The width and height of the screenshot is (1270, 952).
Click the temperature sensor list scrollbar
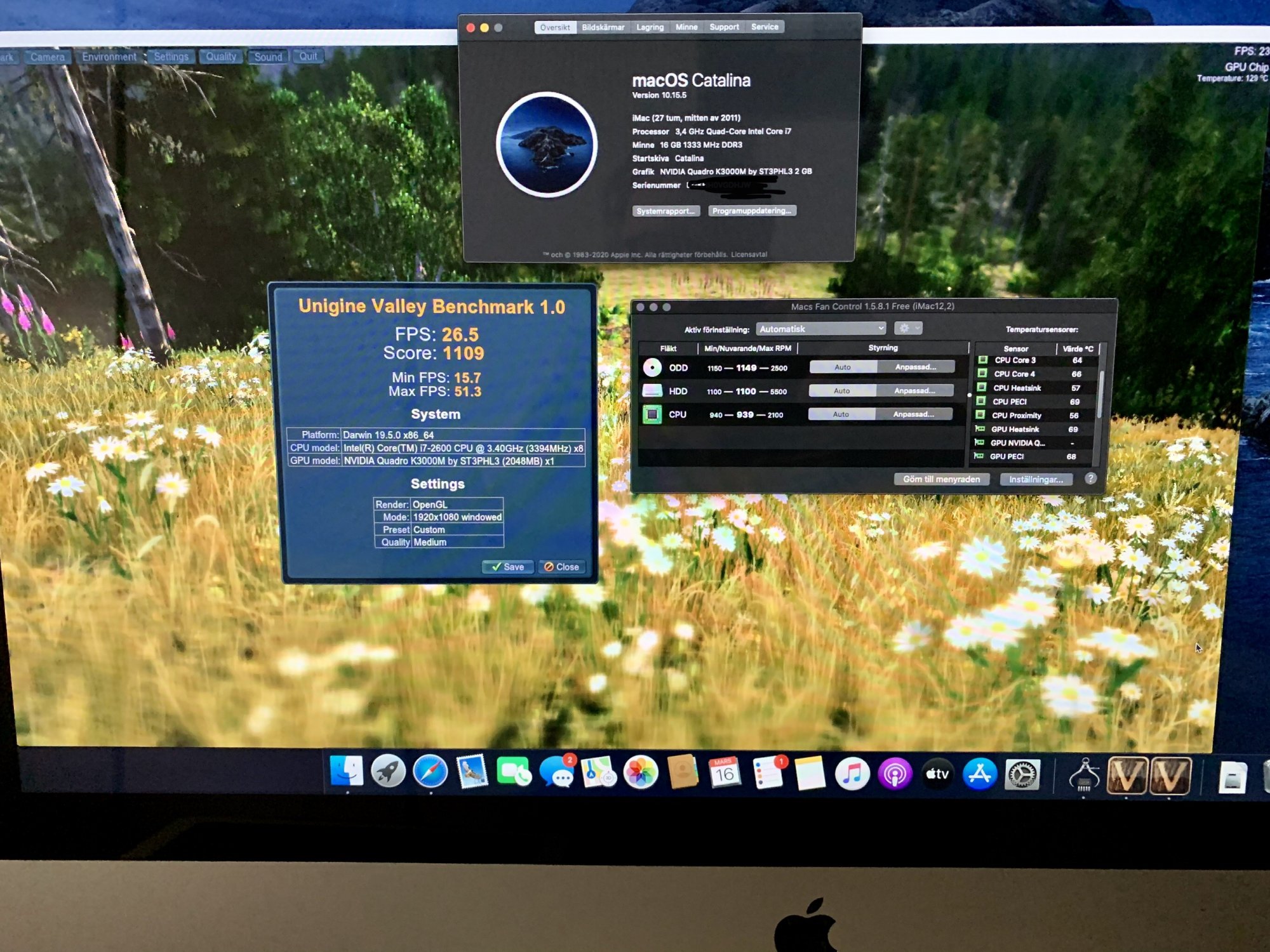pos(1100,393)
